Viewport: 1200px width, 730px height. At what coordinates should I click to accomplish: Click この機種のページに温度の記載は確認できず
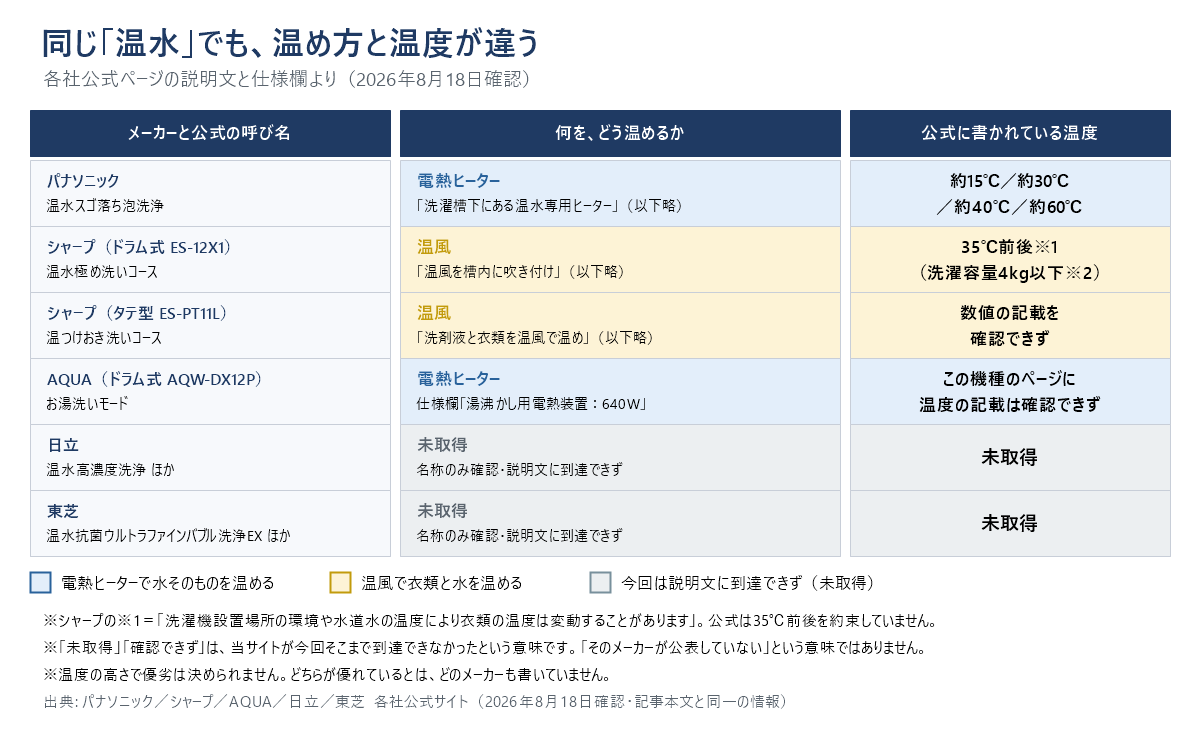click(1010, 391)
